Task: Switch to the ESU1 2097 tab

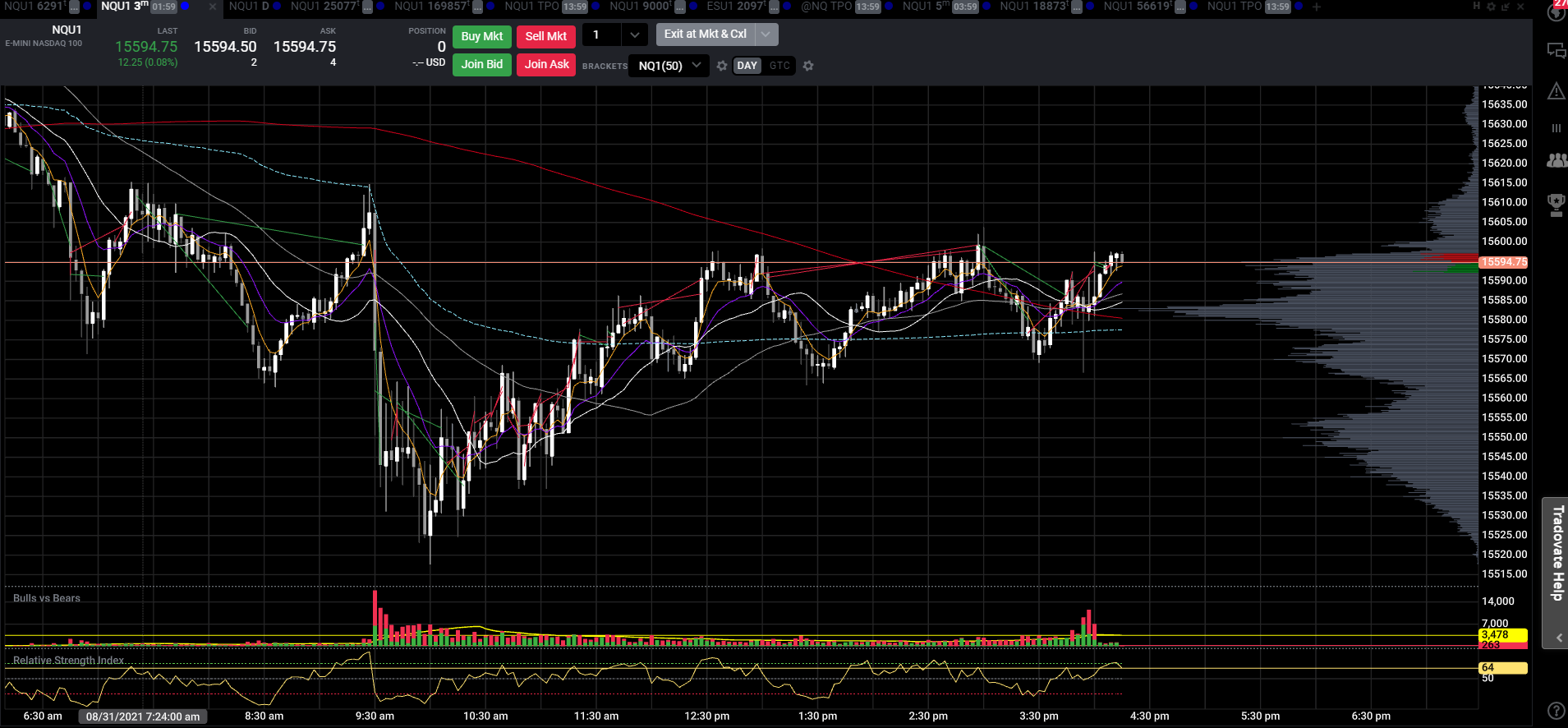Action: pos(736,7)
